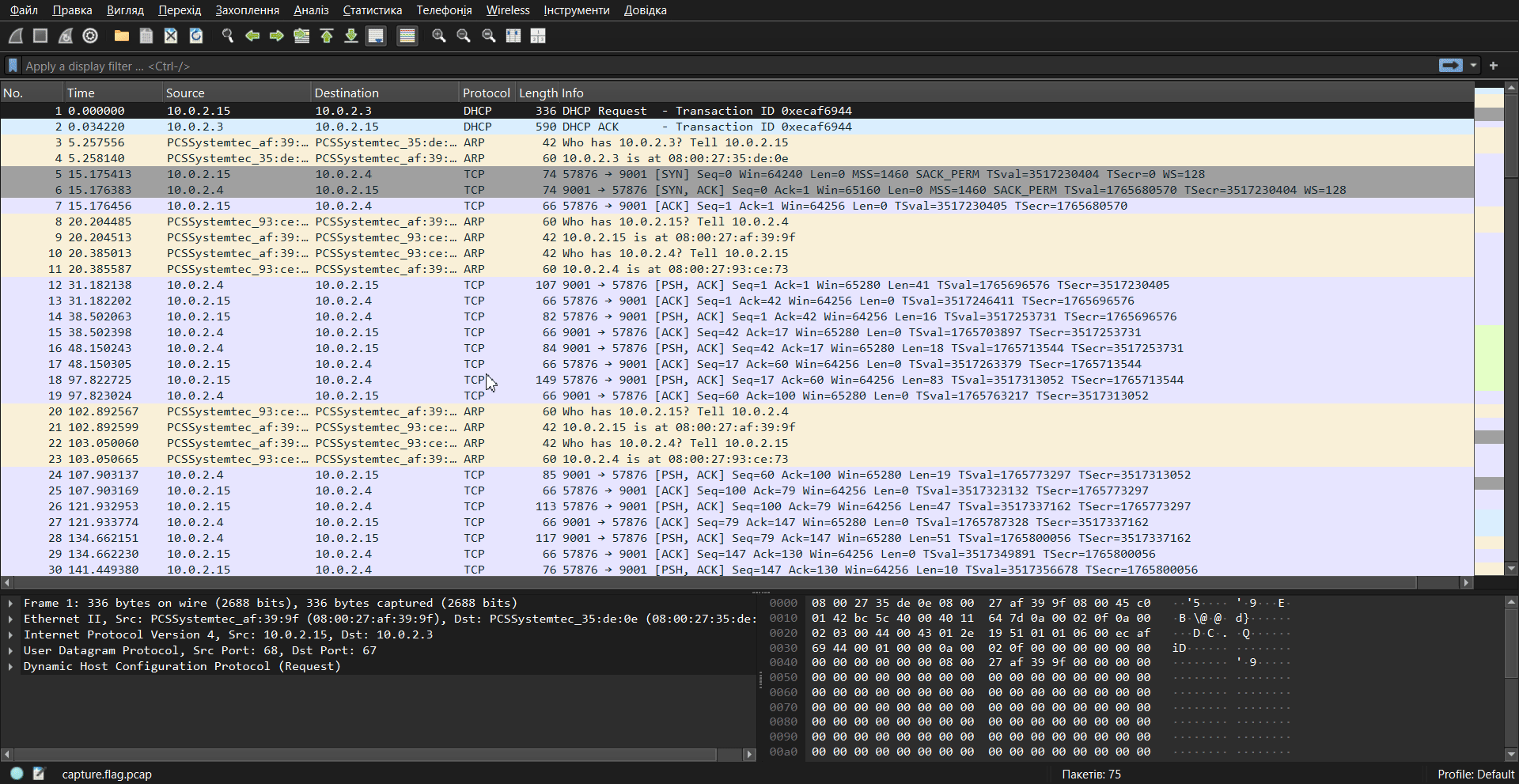The image size is (1519, 784).
Task: Toggle packet list colorization
Action: coord(407,36)
